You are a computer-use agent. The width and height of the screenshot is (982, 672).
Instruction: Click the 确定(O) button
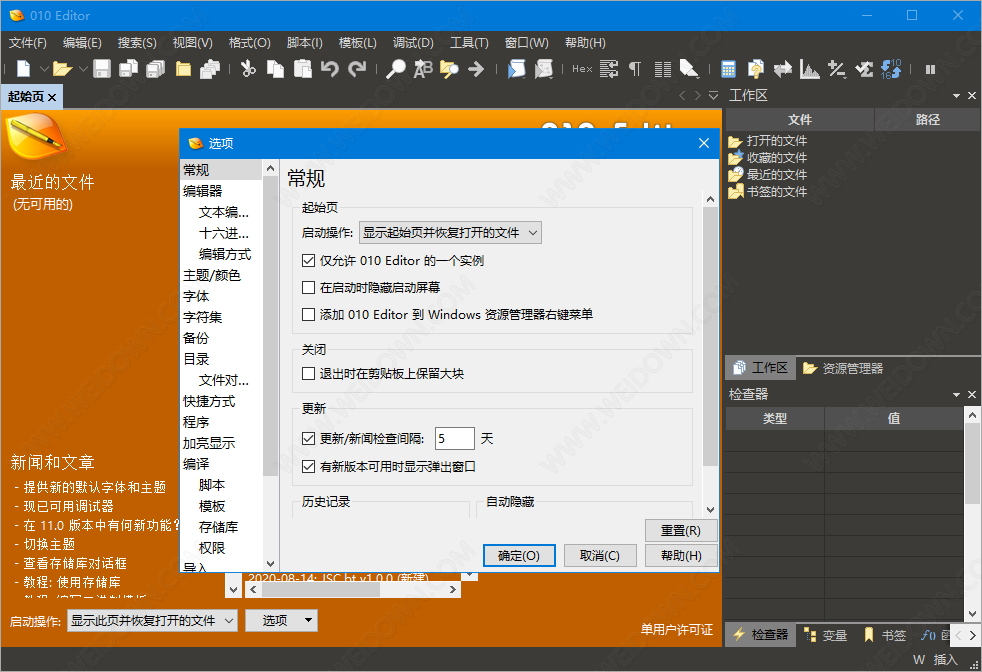pyautogui.click(x=519, y=556)
